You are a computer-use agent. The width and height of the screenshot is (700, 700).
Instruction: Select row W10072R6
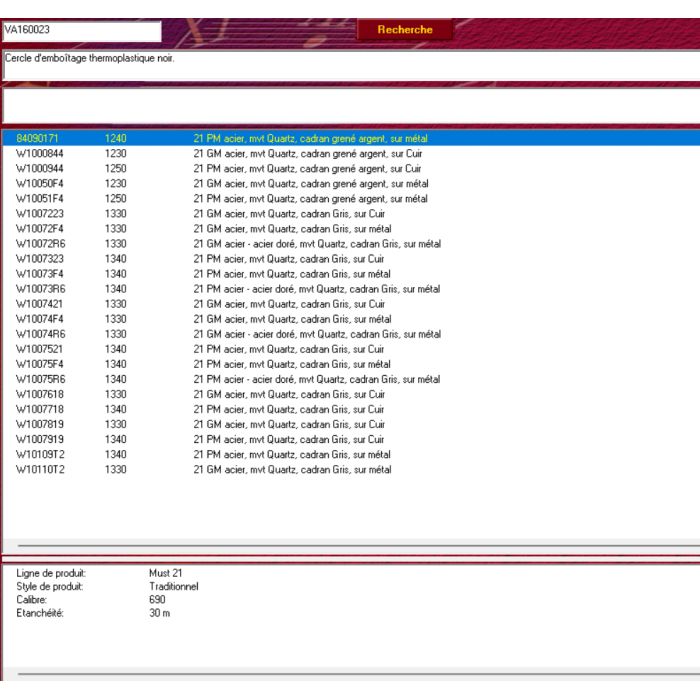351,244
